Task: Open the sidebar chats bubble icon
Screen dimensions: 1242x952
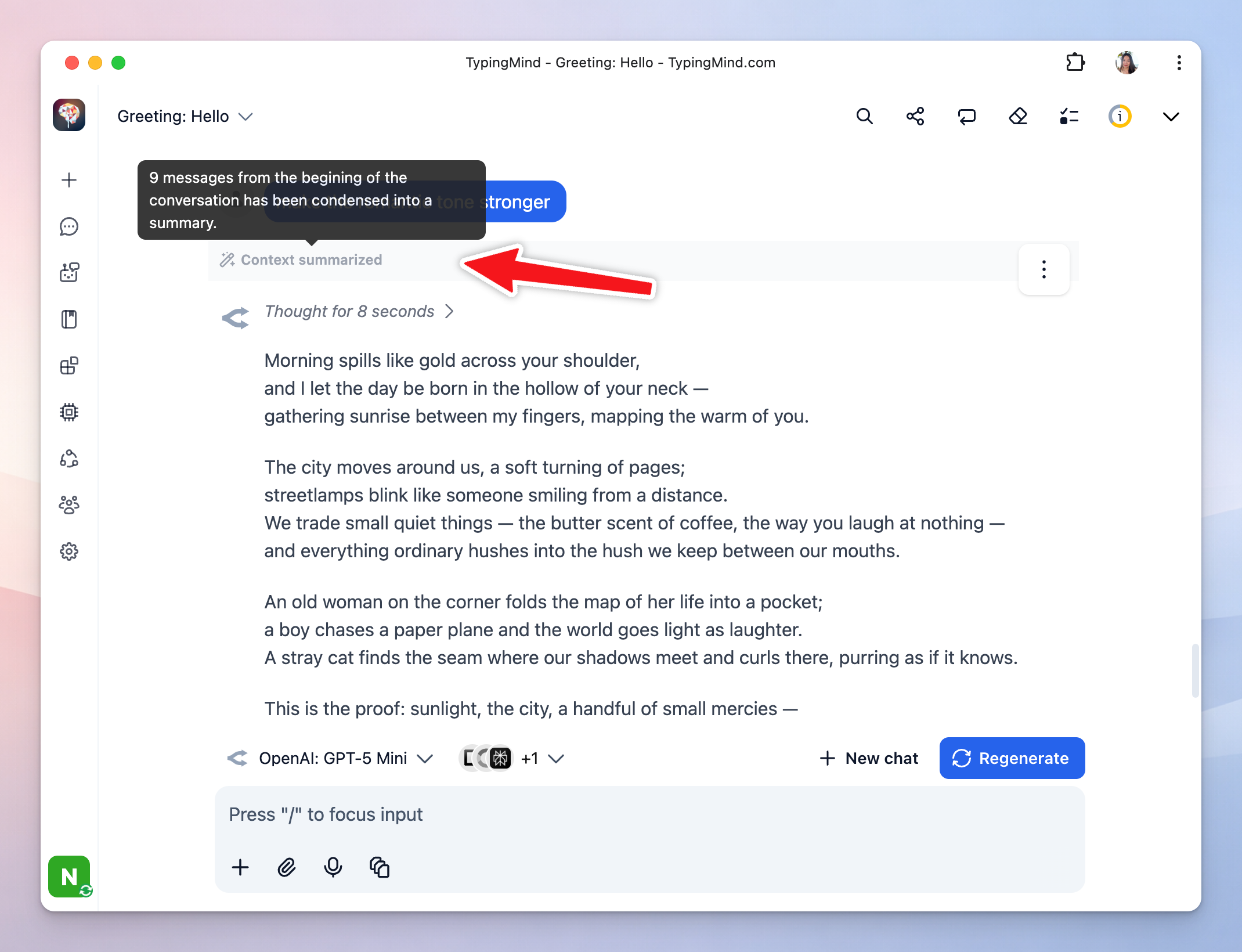Action: (69, 226)
